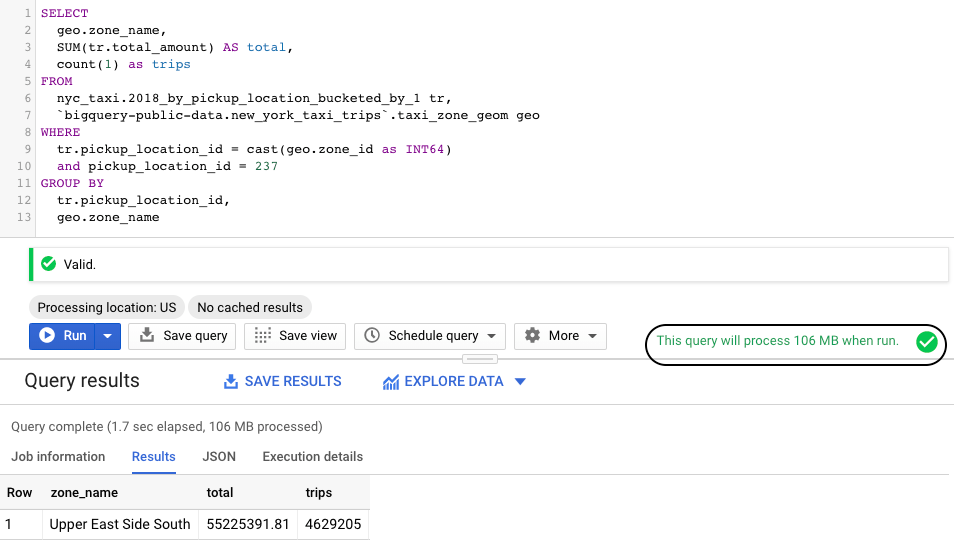Click the green Valid check icon
The height and width of the screenshot is (540, 954).
[49, 264]
